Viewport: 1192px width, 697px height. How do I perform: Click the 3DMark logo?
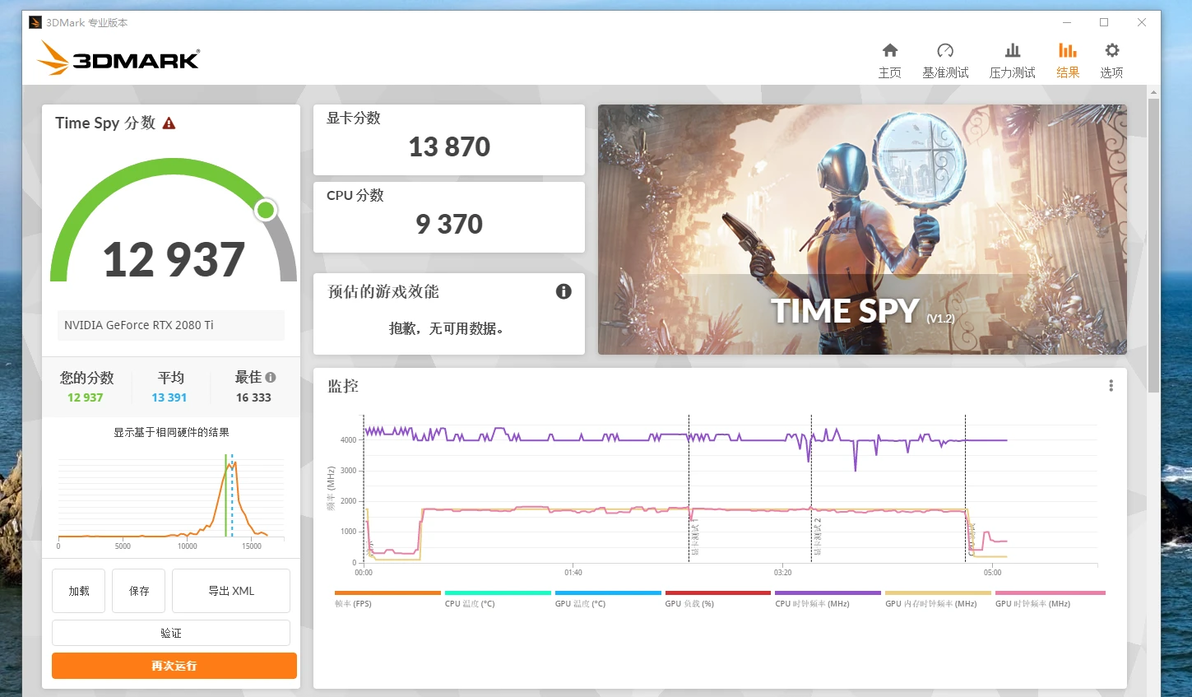pyautogui.click(x=119, y=58)
